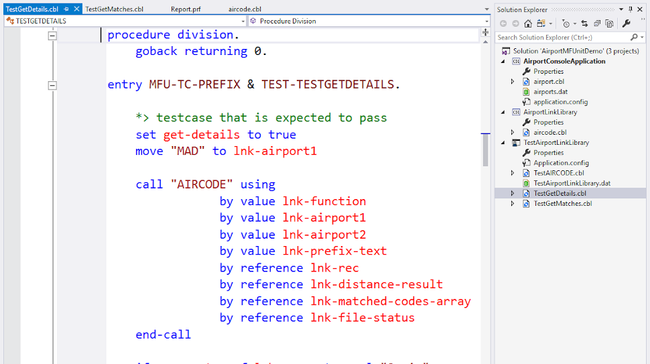Screen dimensions: 650x364
Task: Pin the Solution Explorer panel
Action: pos(631,9)
